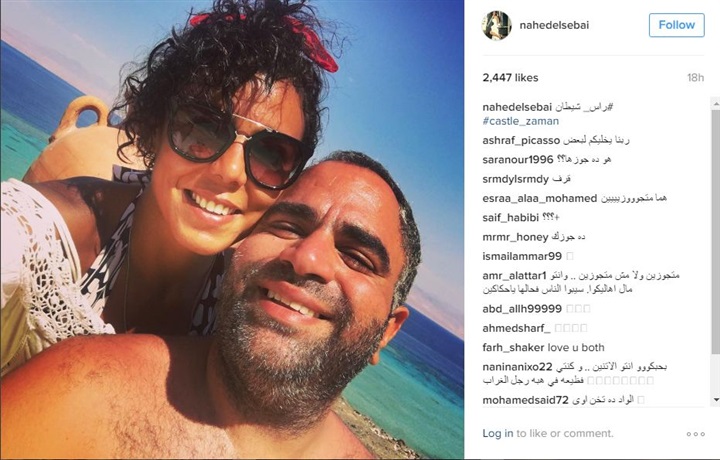Screen dimensions: 720x460
Task: Open the nahedelsebai username in header
Action: 554,25
